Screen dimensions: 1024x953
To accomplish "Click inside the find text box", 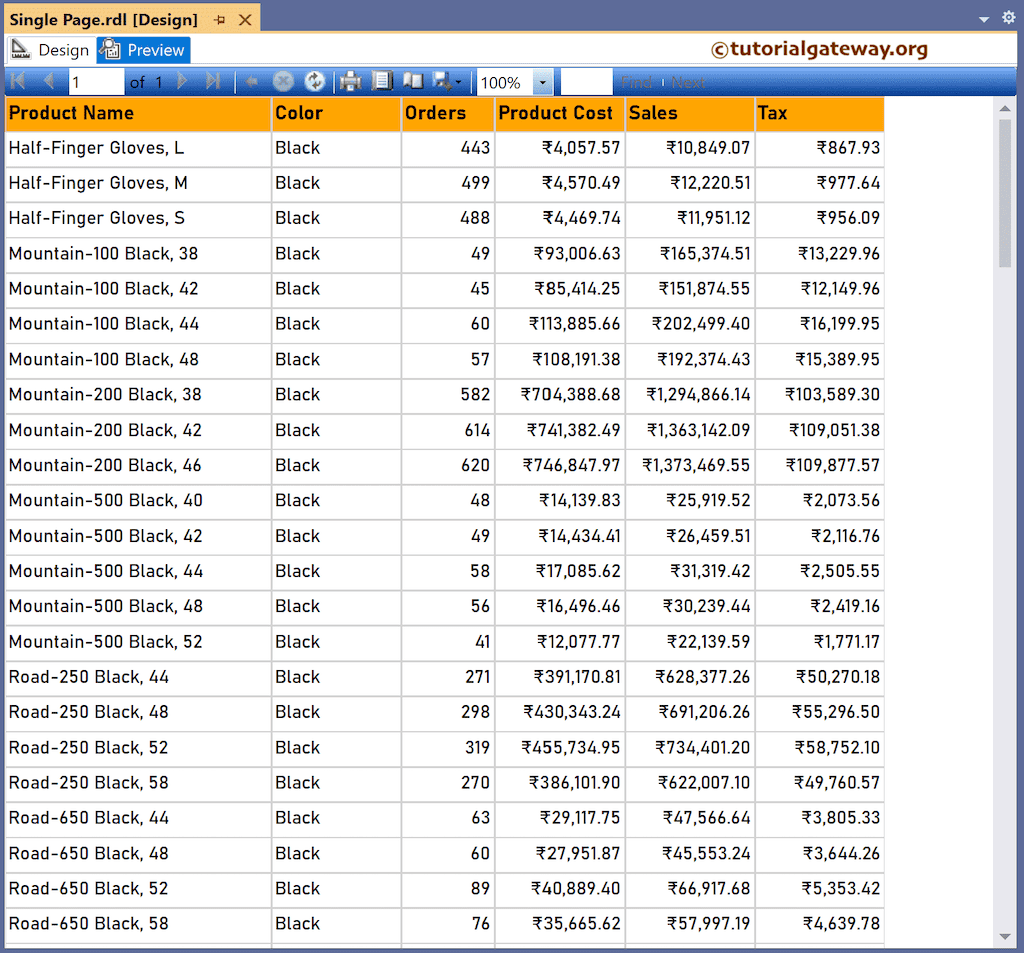I will tap(587, 81).
